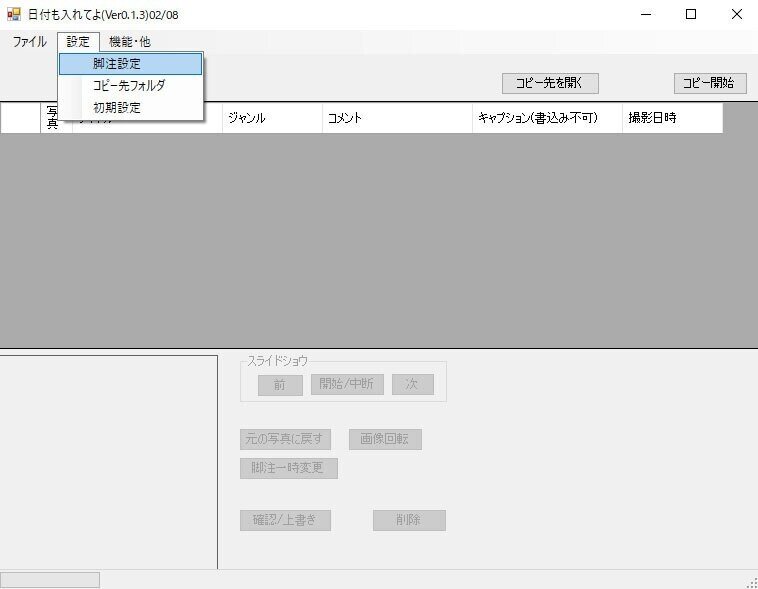Click the ジャンル column header
This screenshot has height=589, width=758.
(x=272, y=118)
